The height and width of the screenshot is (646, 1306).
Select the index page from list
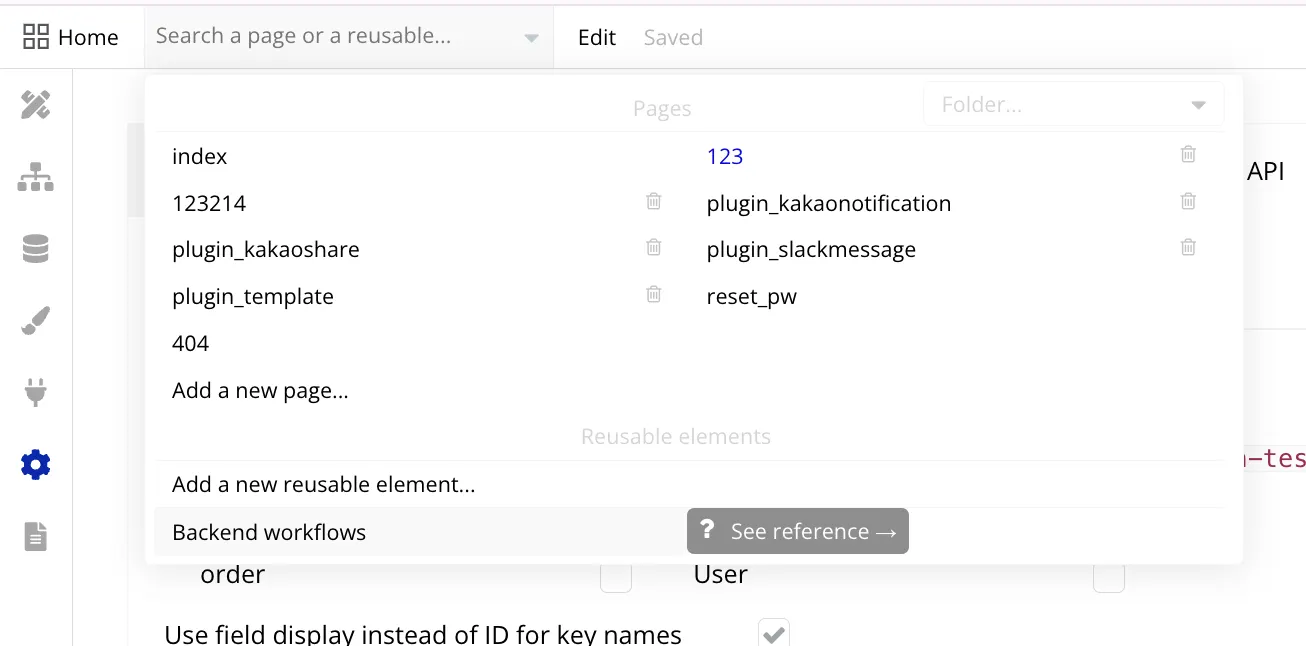pyautogui.click(x=200, y=157)
